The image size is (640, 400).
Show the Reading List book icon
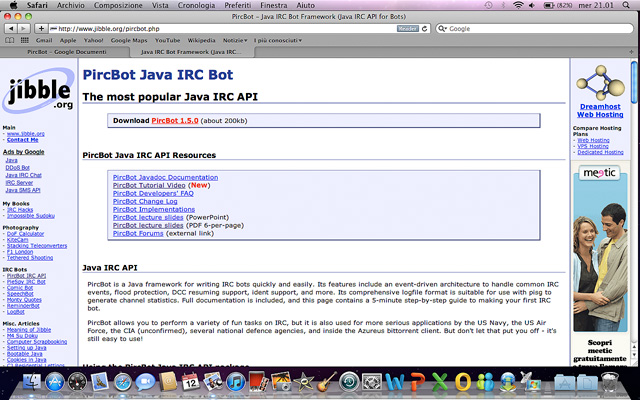click(x=9, y=40)
